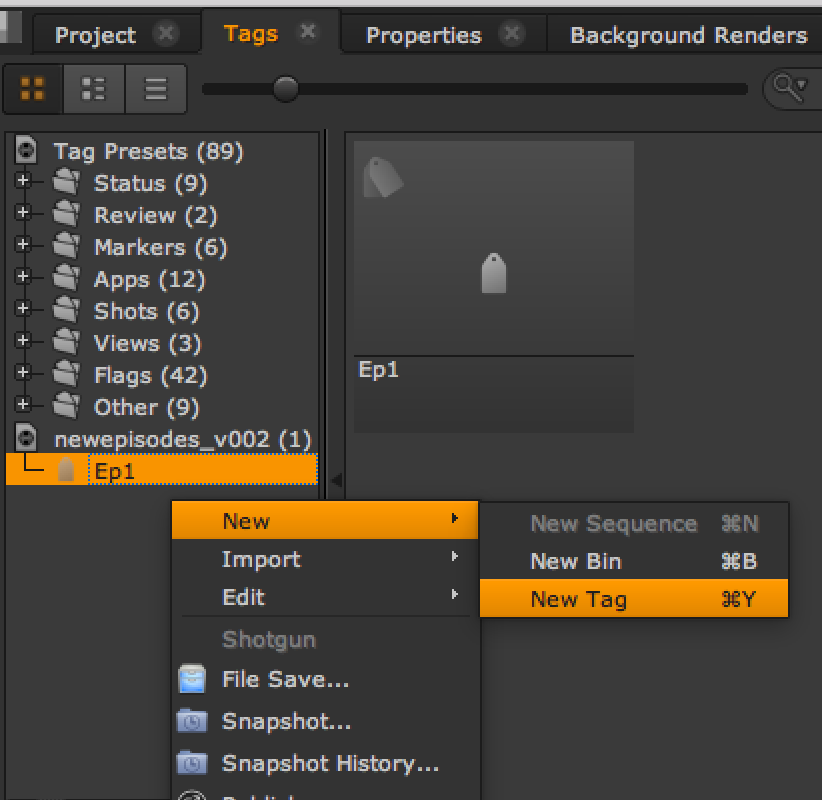Click the newepisodes_v002 project icon
This screenshot has width=822, height=800.
click(26, 438)
